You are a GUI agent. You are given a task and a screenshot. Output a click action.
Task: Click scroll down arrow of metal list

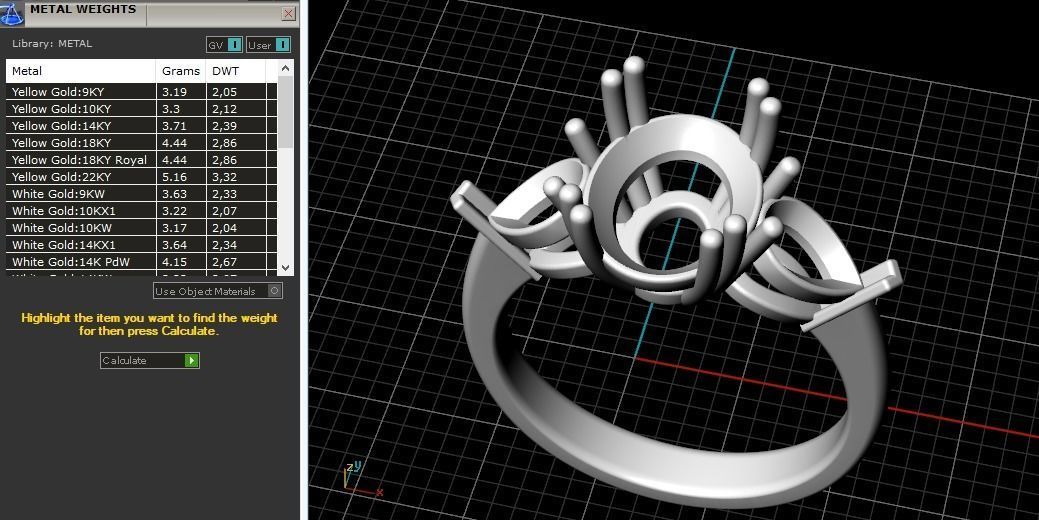tap(286, 268)
